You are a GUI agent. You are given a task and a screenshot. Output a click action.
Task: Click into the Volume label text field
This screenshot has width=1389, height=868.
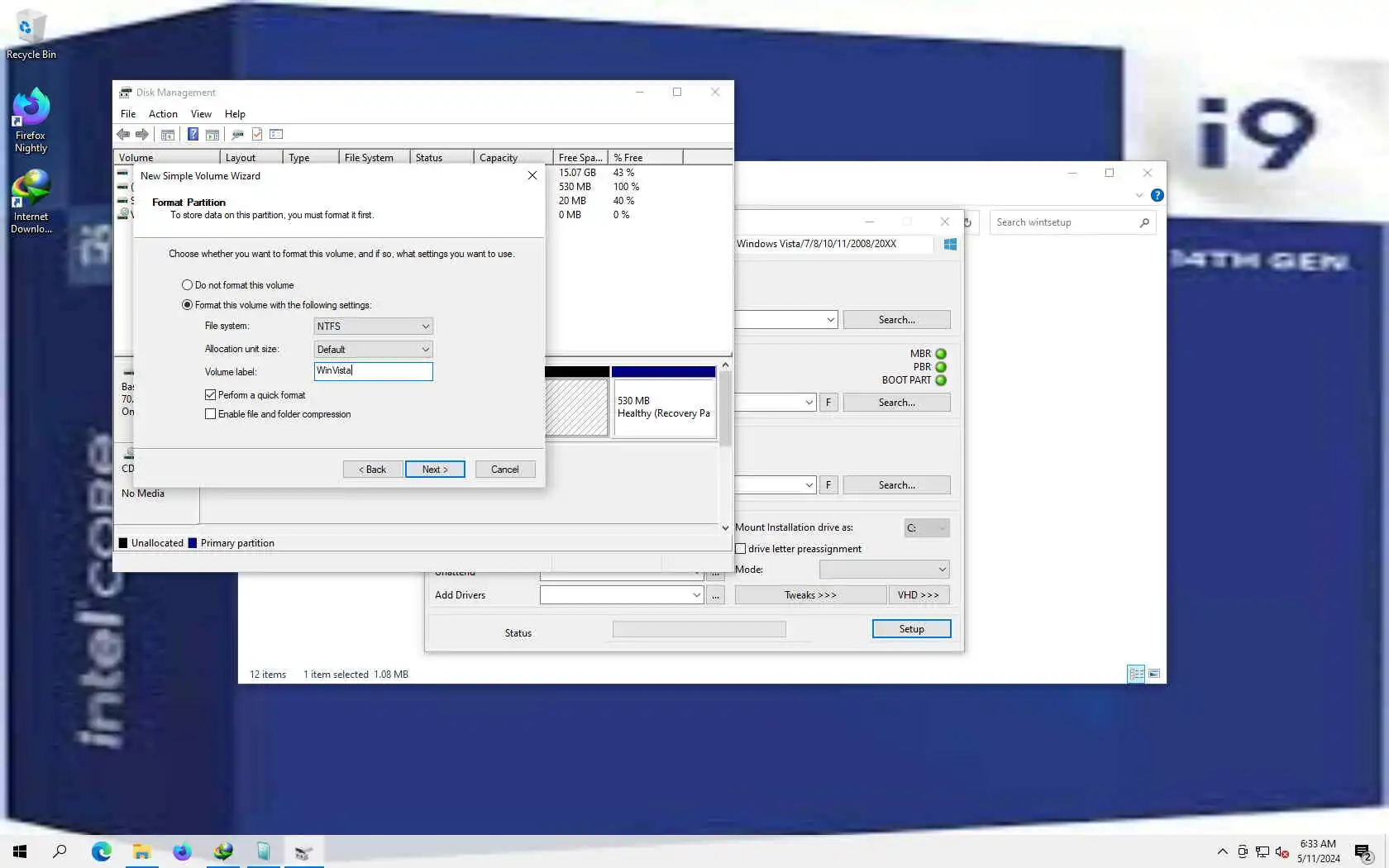click(373, 371)
